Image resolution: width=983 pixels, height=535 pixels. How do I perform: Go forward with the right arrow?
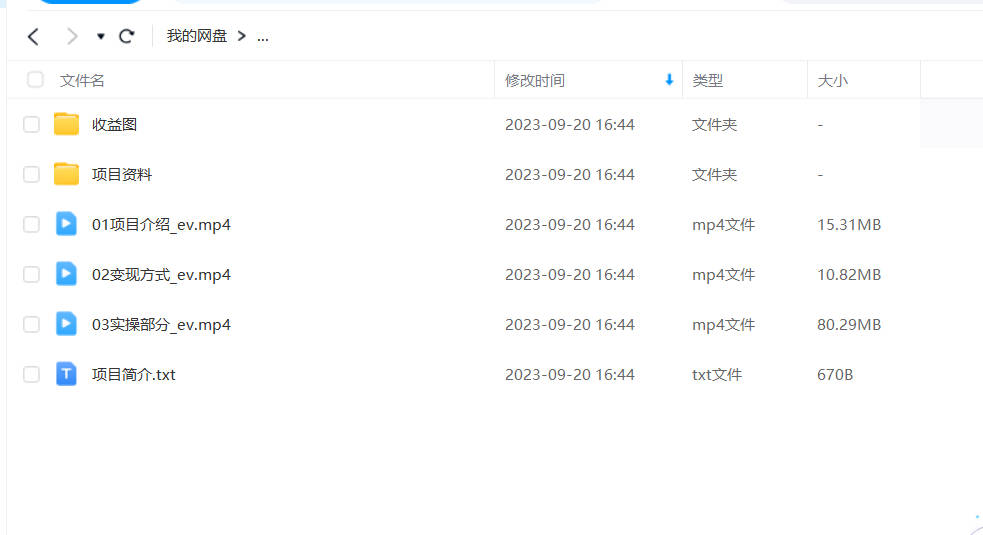(x=72, y=37)
